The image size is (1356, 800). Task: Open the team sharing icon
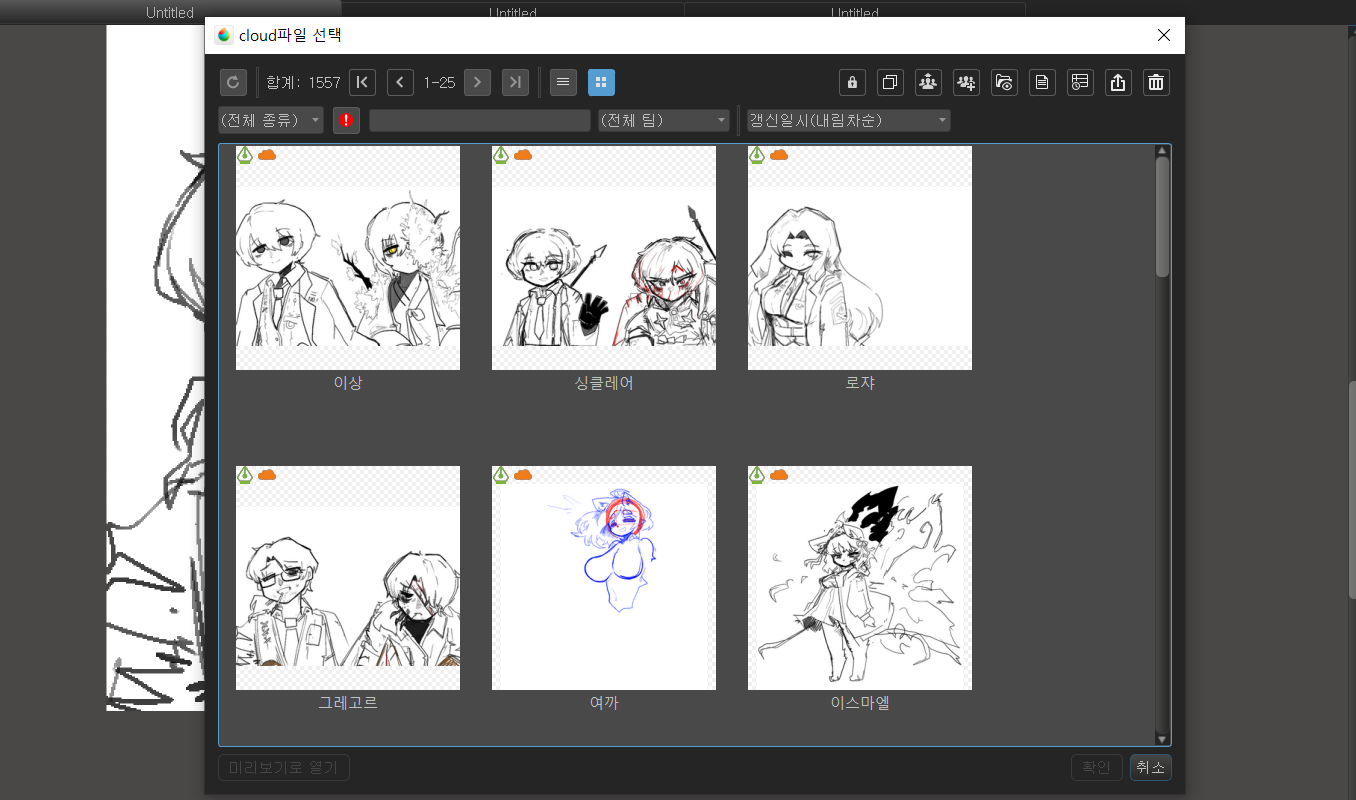click(x=928, y=82)
